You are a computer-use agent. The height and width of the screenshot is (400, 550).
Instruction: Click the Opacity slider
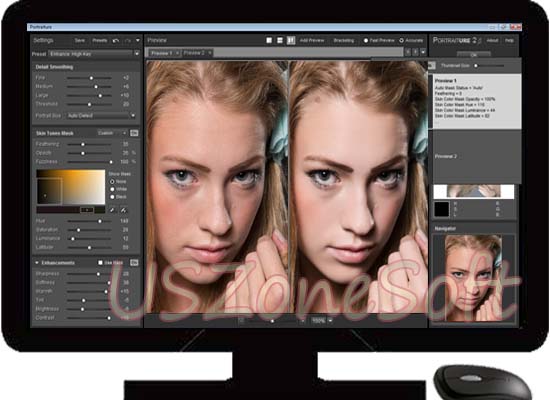89,153
